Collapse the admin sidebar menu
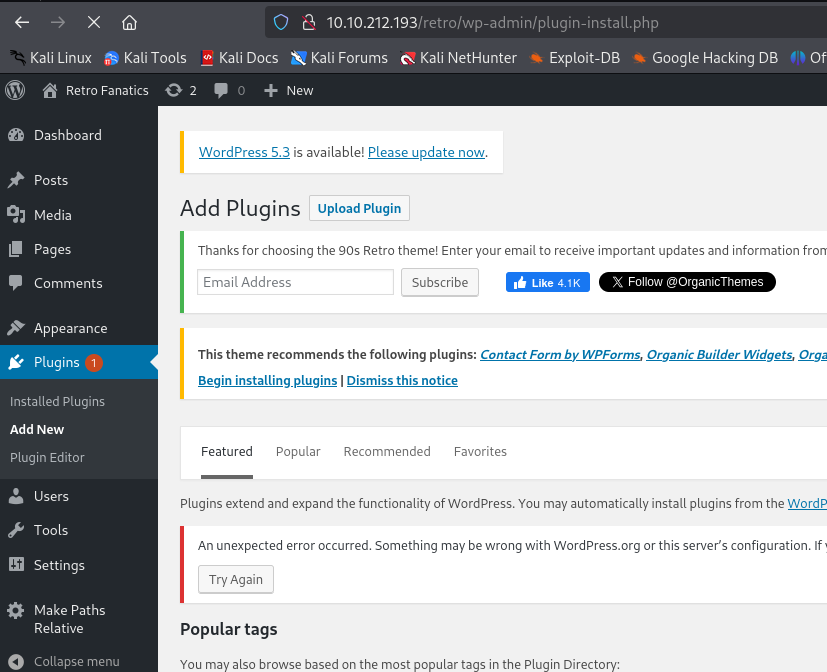 click(x=76, y=661)
